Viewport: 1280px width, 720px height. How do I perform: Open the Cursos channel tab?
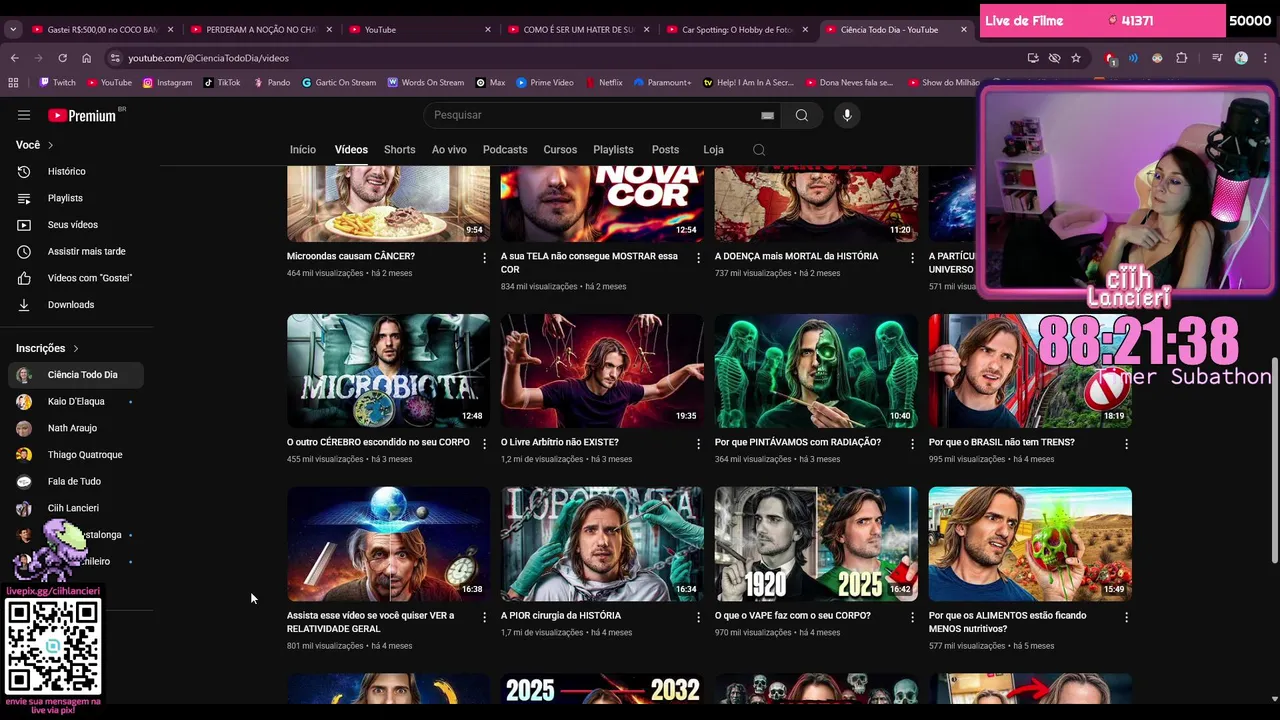point(560,150)
